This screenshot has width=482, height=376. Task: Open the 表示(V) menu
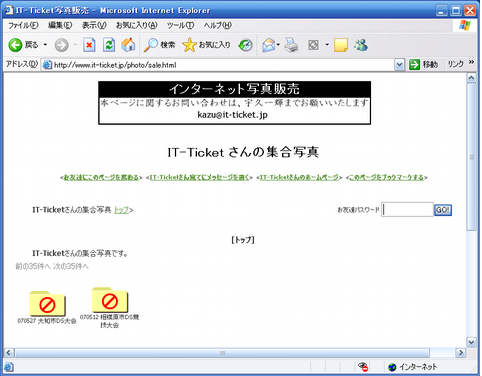pyautogui.click(x=94, y=25)
